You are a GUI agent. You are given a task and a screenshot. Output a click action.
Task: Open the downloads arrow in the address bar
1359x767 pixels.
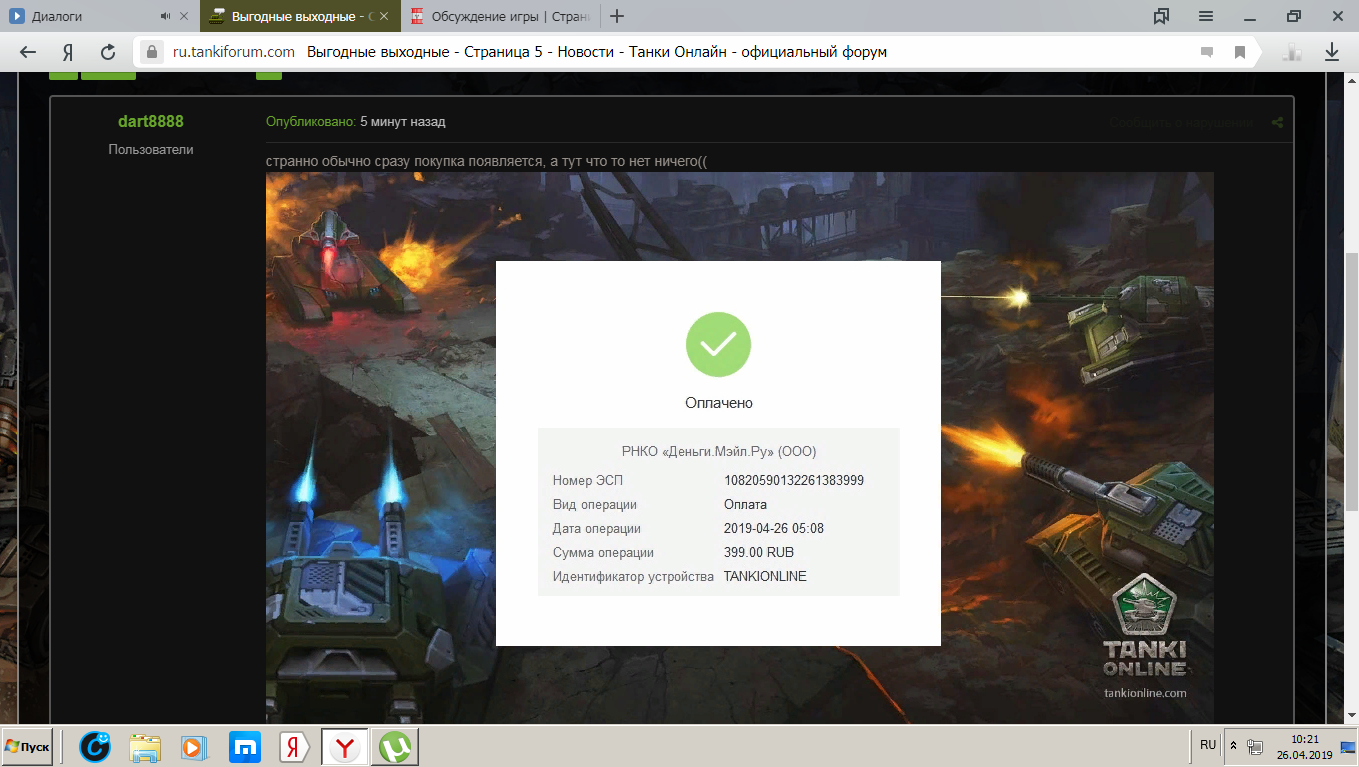(1332, 52)
